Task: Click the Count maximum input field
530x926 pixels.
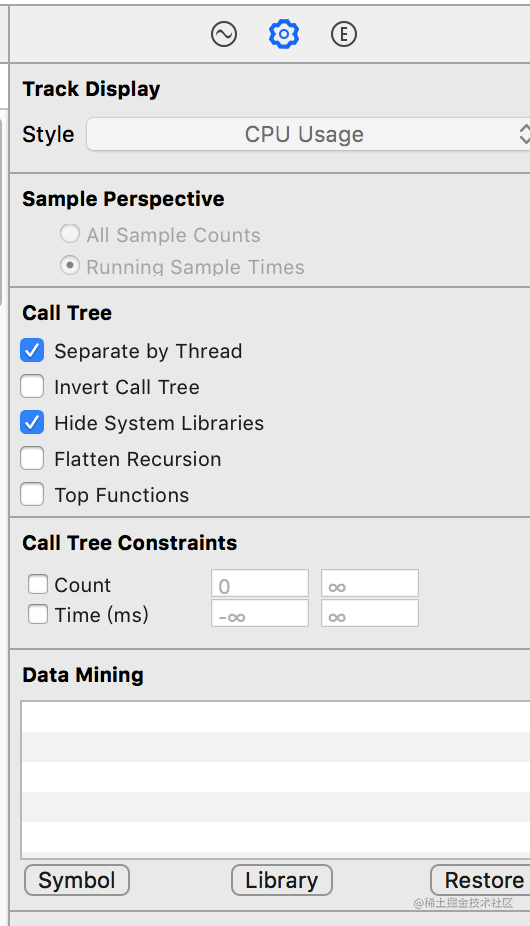Action: point(370,583)
